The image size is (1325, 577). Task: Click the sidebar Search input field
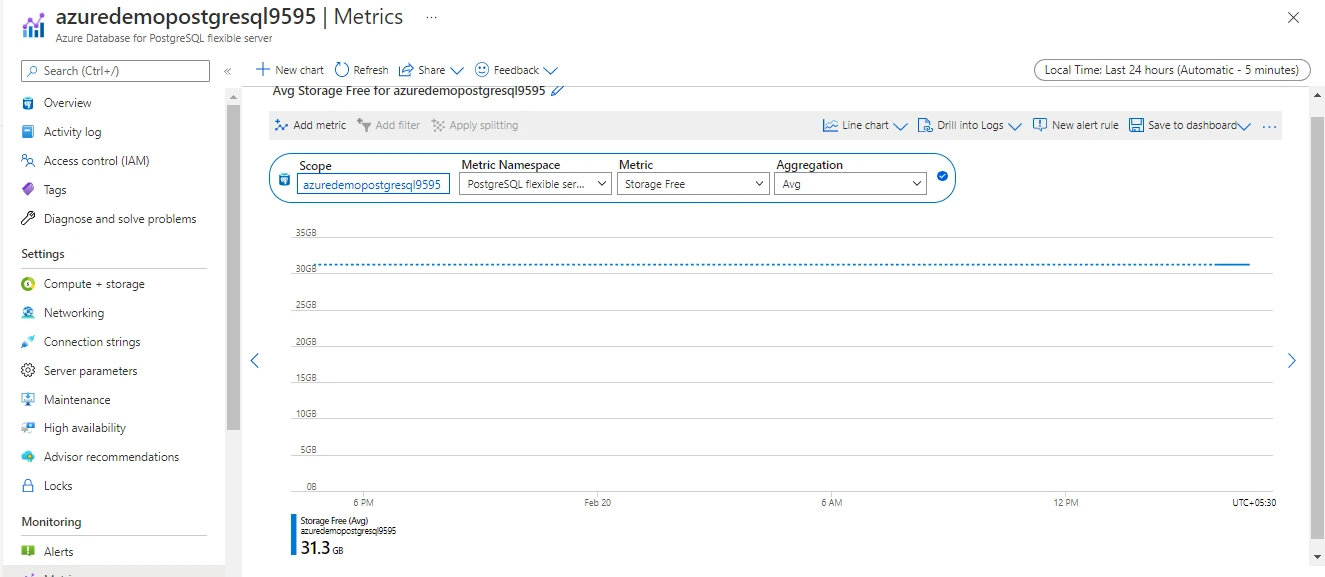pos(115,71)
